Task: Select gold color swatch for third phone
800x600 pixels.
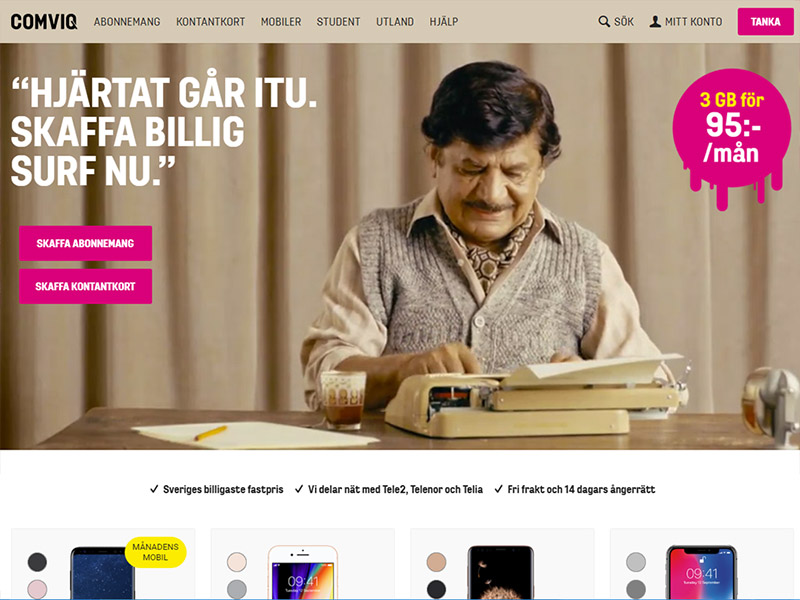Action: click(436, 562)
